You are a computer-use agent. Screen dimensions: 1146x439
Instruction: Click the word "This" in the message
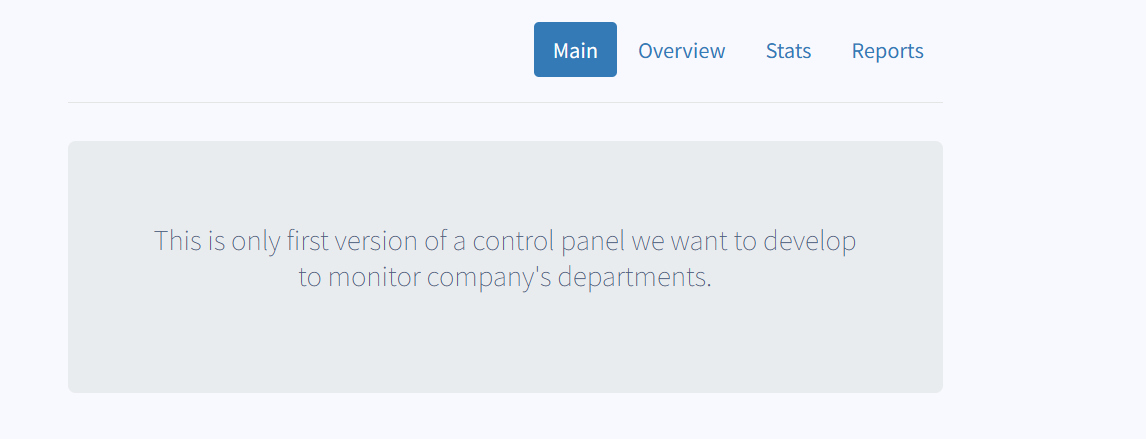178,241
